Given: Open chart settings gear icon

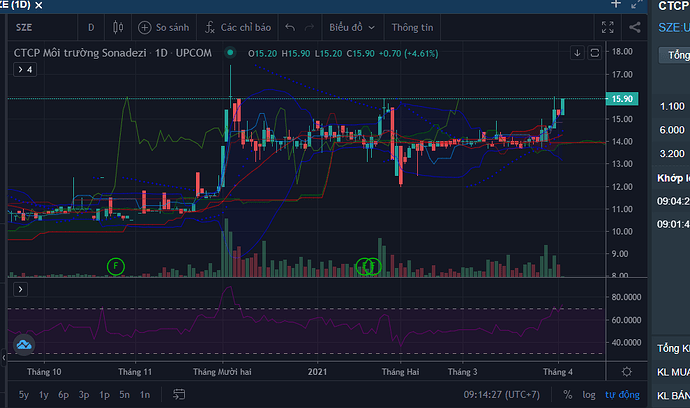Looking at the screenshot, I should tap(627, 372).
